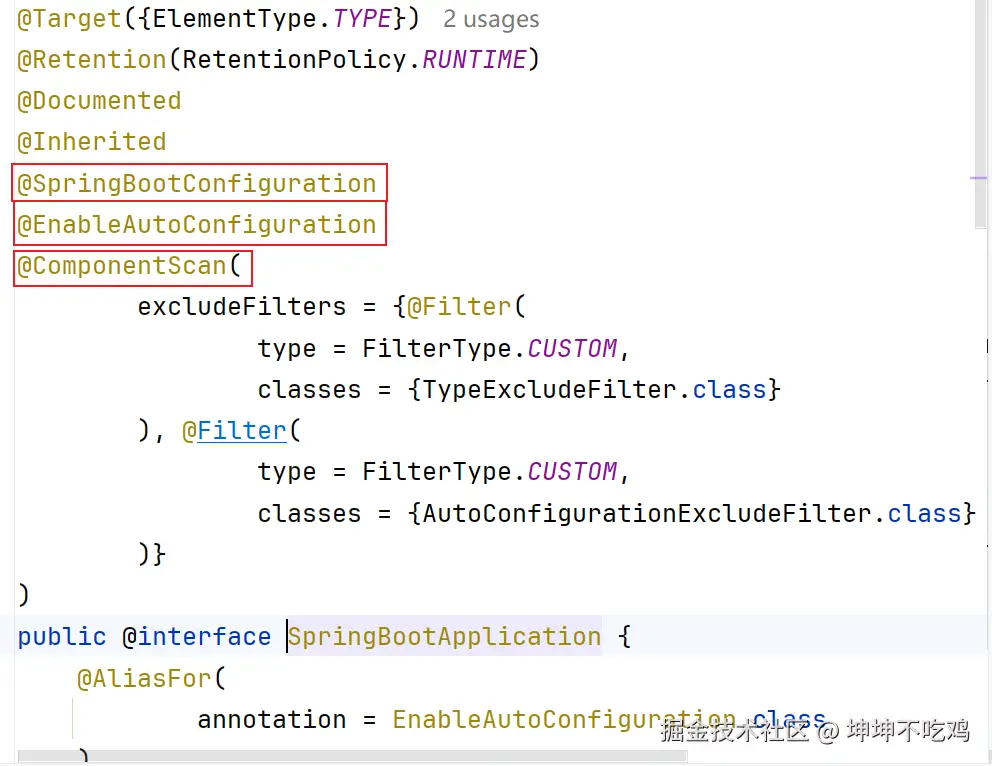This screenshot has height=766, width=992.
Task: Click TypeExcludeFilter.class reference
Action: [x=594, y=390]
